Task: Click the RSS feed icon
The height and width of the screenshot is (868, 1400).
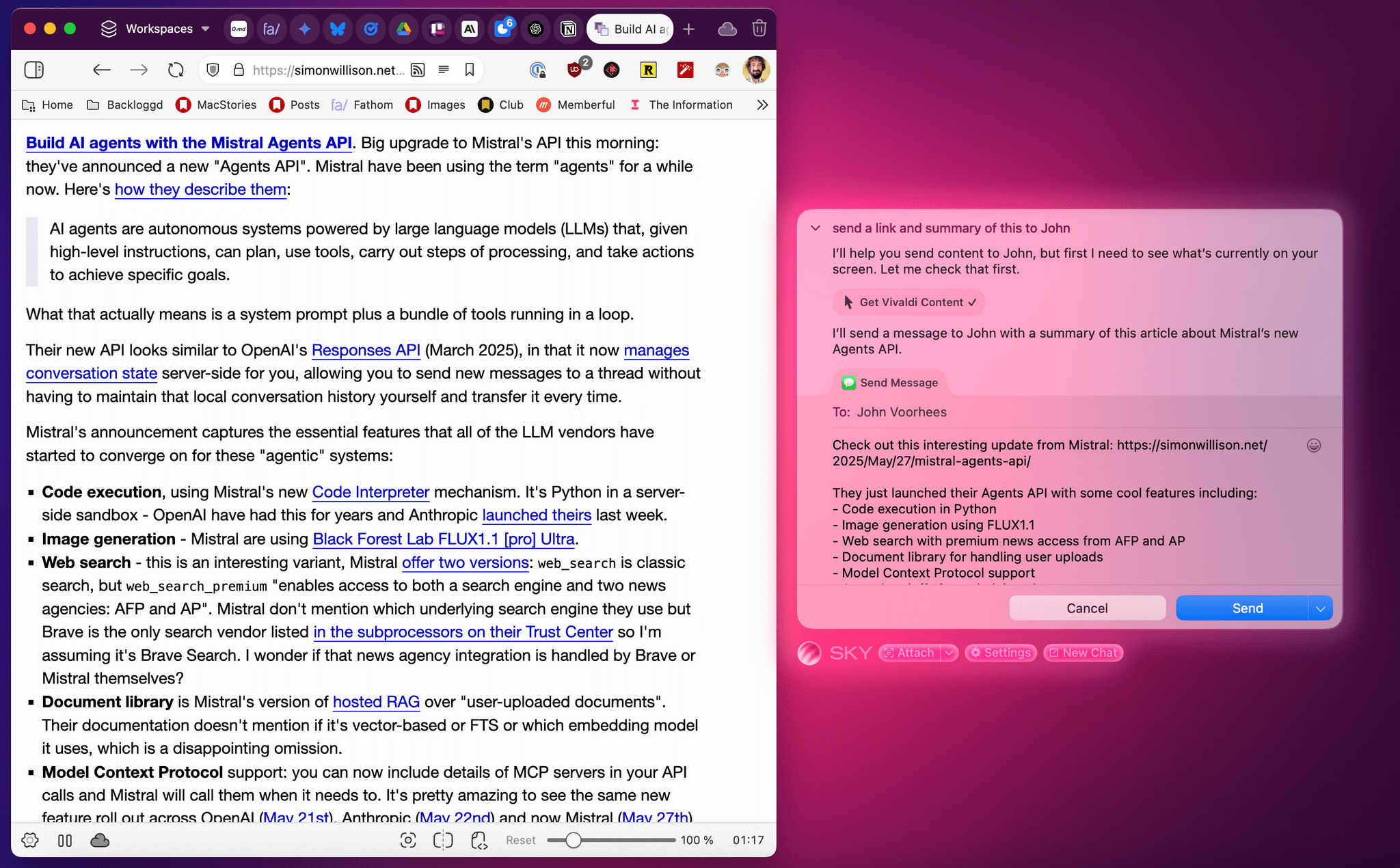Action: [418, 70]
